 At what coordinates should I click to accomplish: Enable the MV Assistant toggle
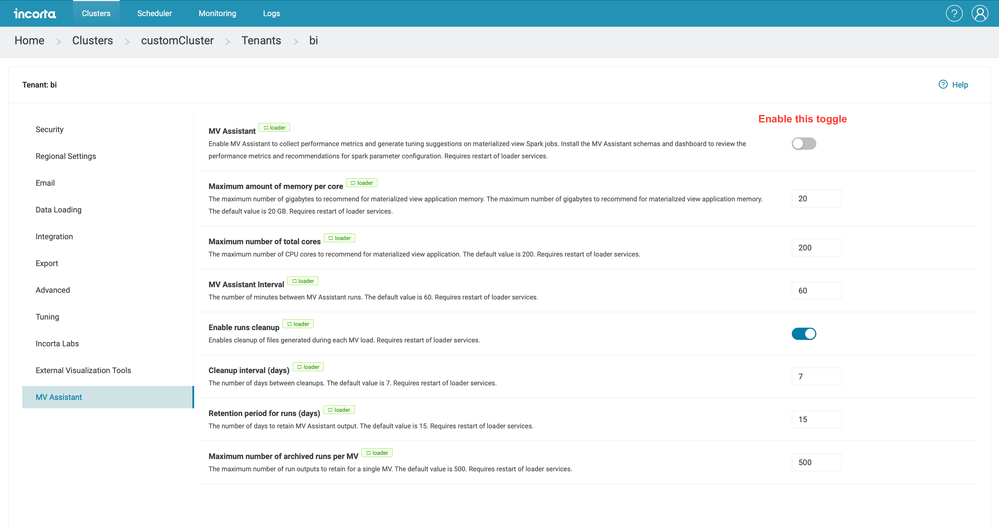click(803, 144)
